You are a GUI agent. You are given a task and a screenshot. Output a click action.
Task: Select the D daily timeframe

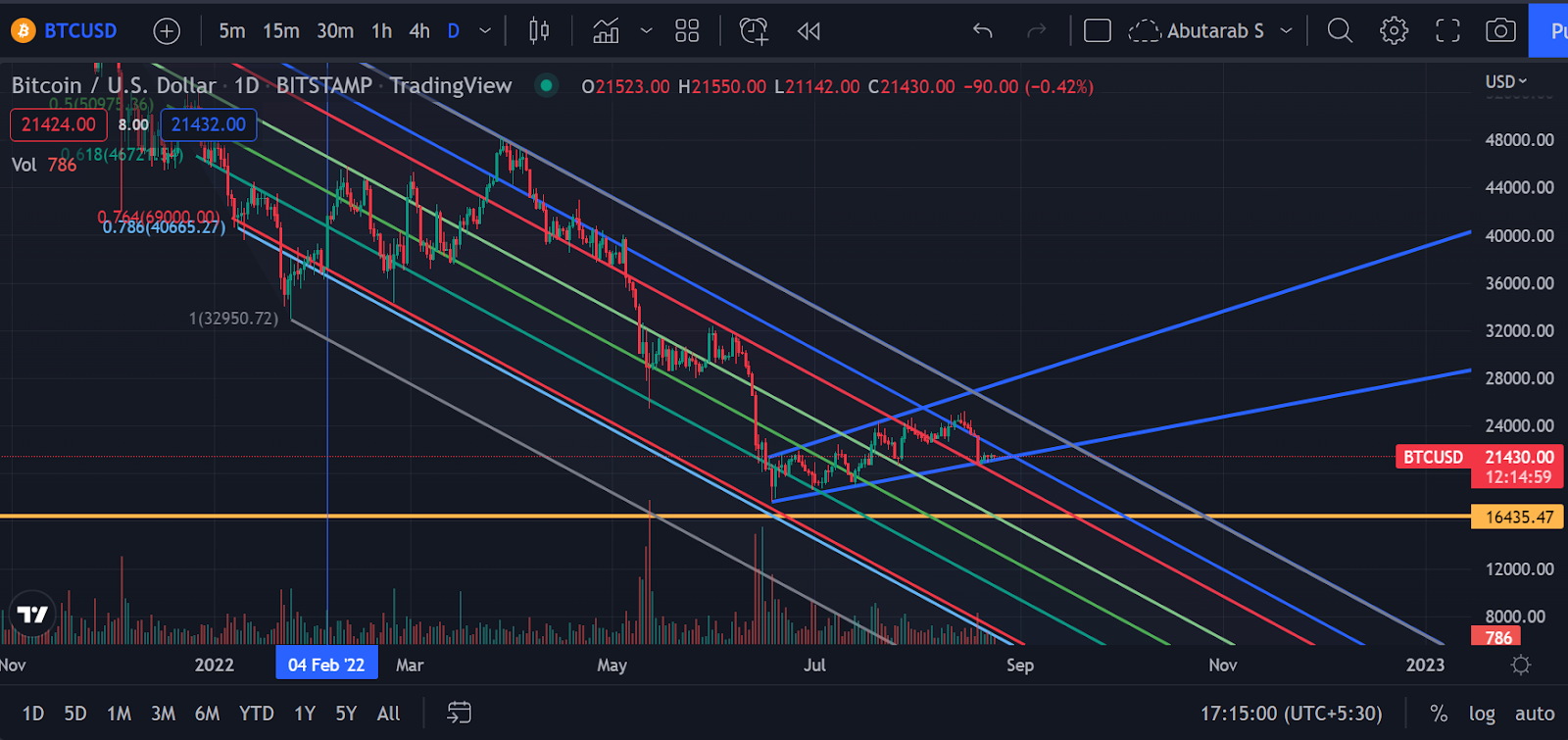[x=454, y=31]
